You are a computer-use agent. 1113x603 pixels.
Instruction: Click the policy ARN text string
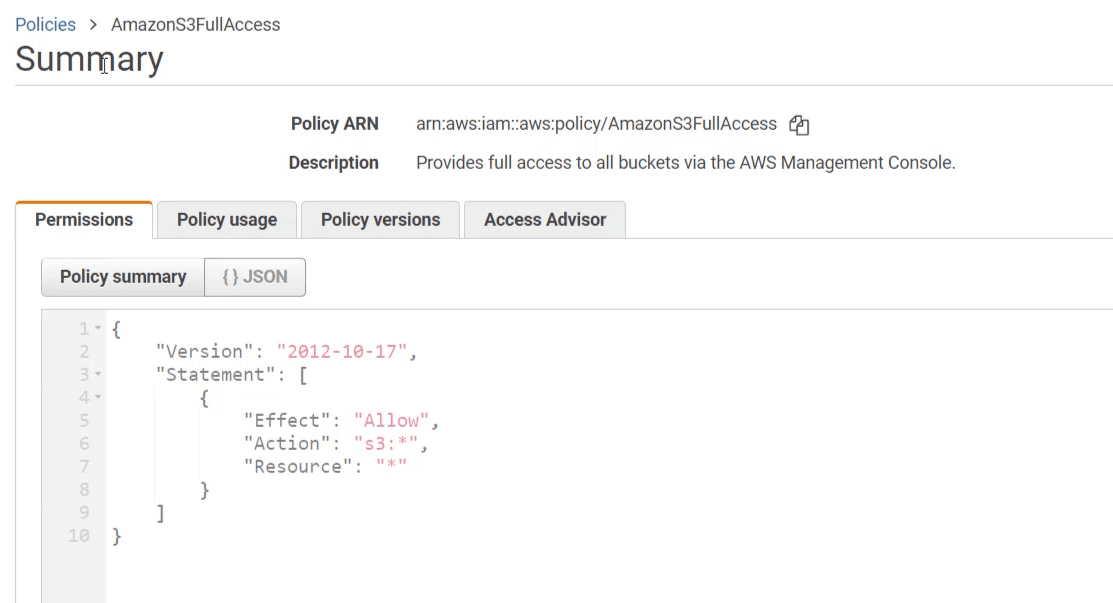point(596,124)
